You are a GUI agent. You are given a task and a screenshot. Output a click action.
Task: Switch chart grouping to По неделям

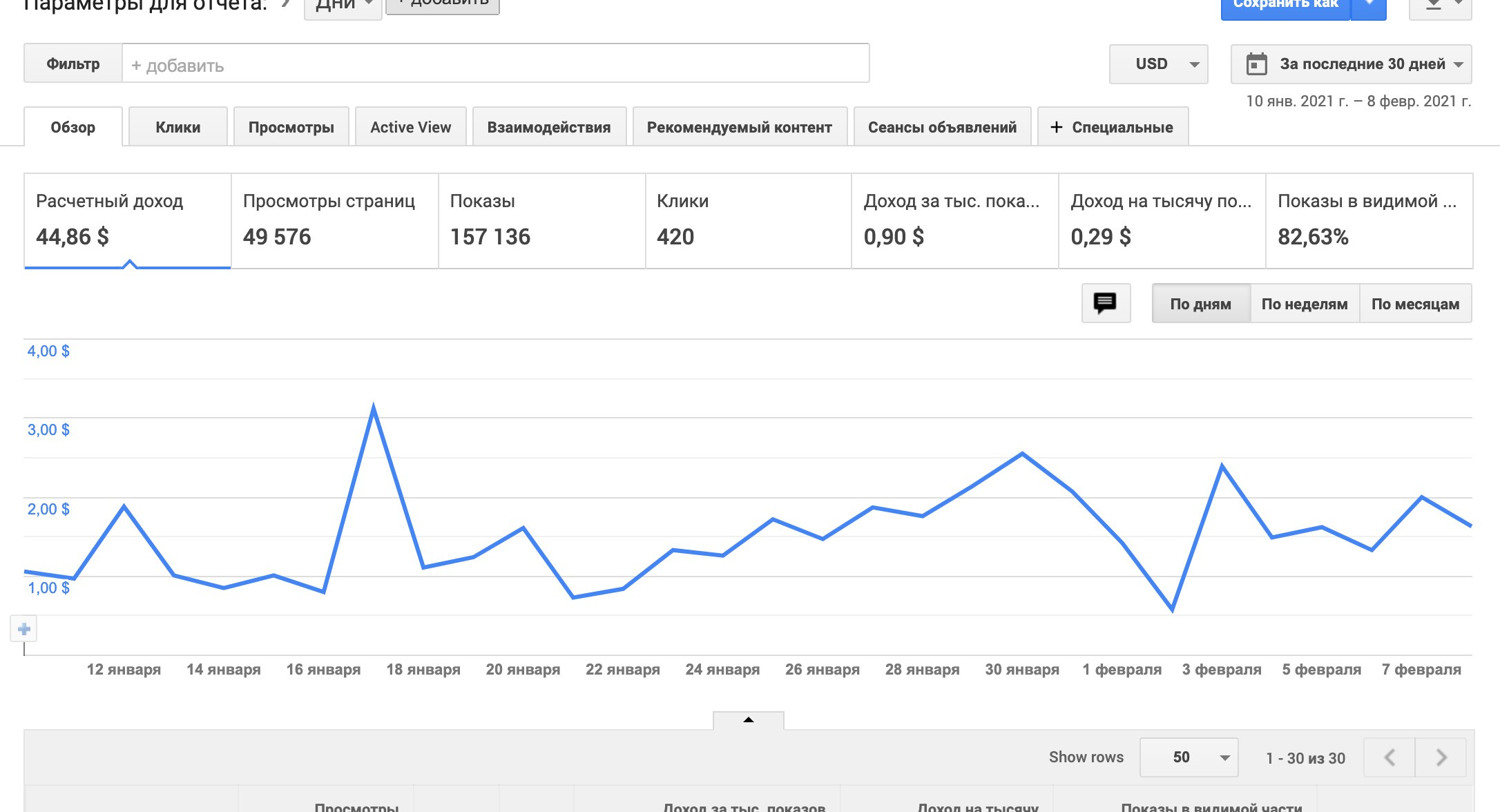[1304, 304]
